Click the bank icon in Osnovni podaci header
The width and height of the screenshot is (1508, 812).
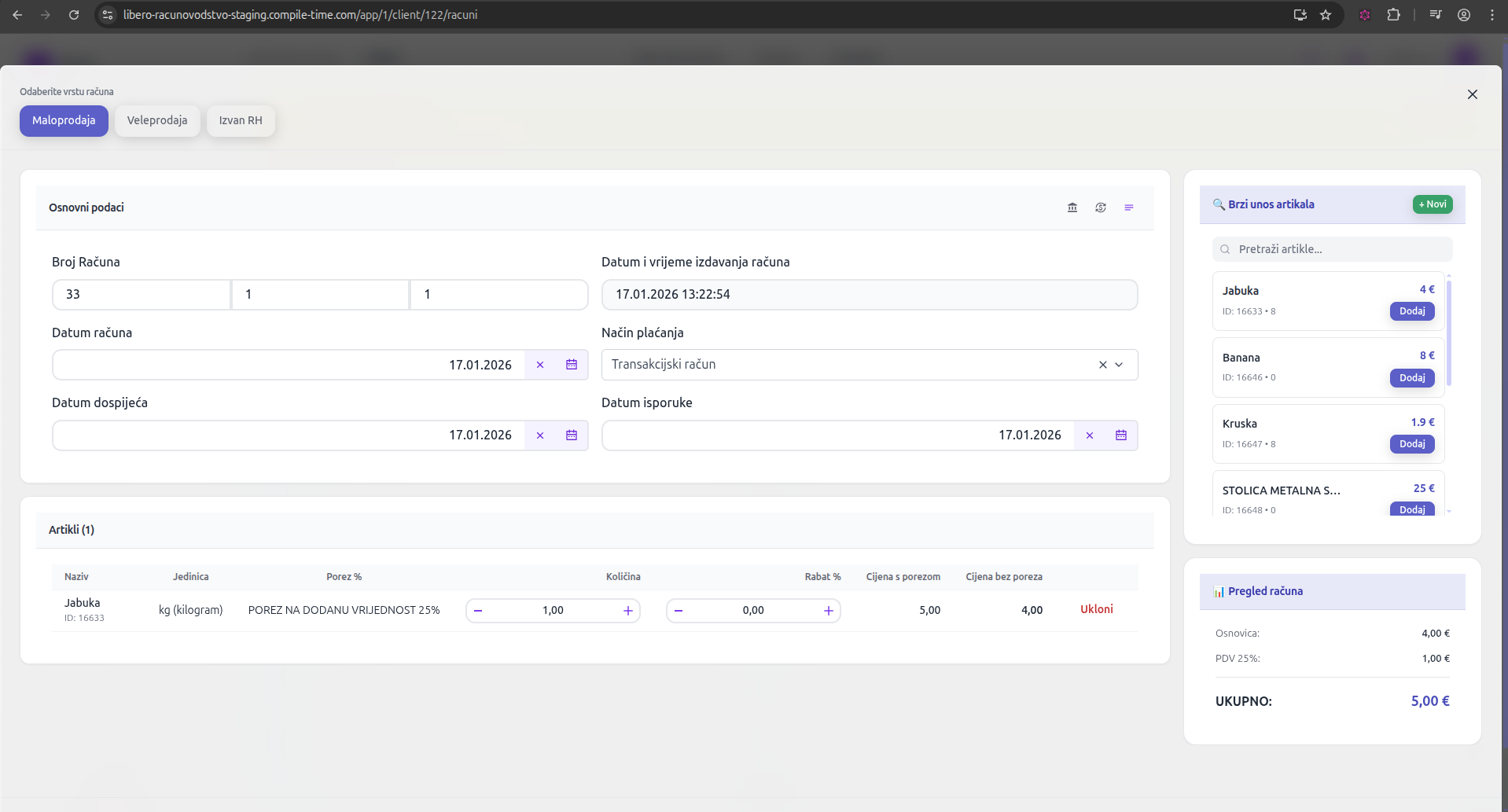pyautogui.click(x=1072, y=208)
